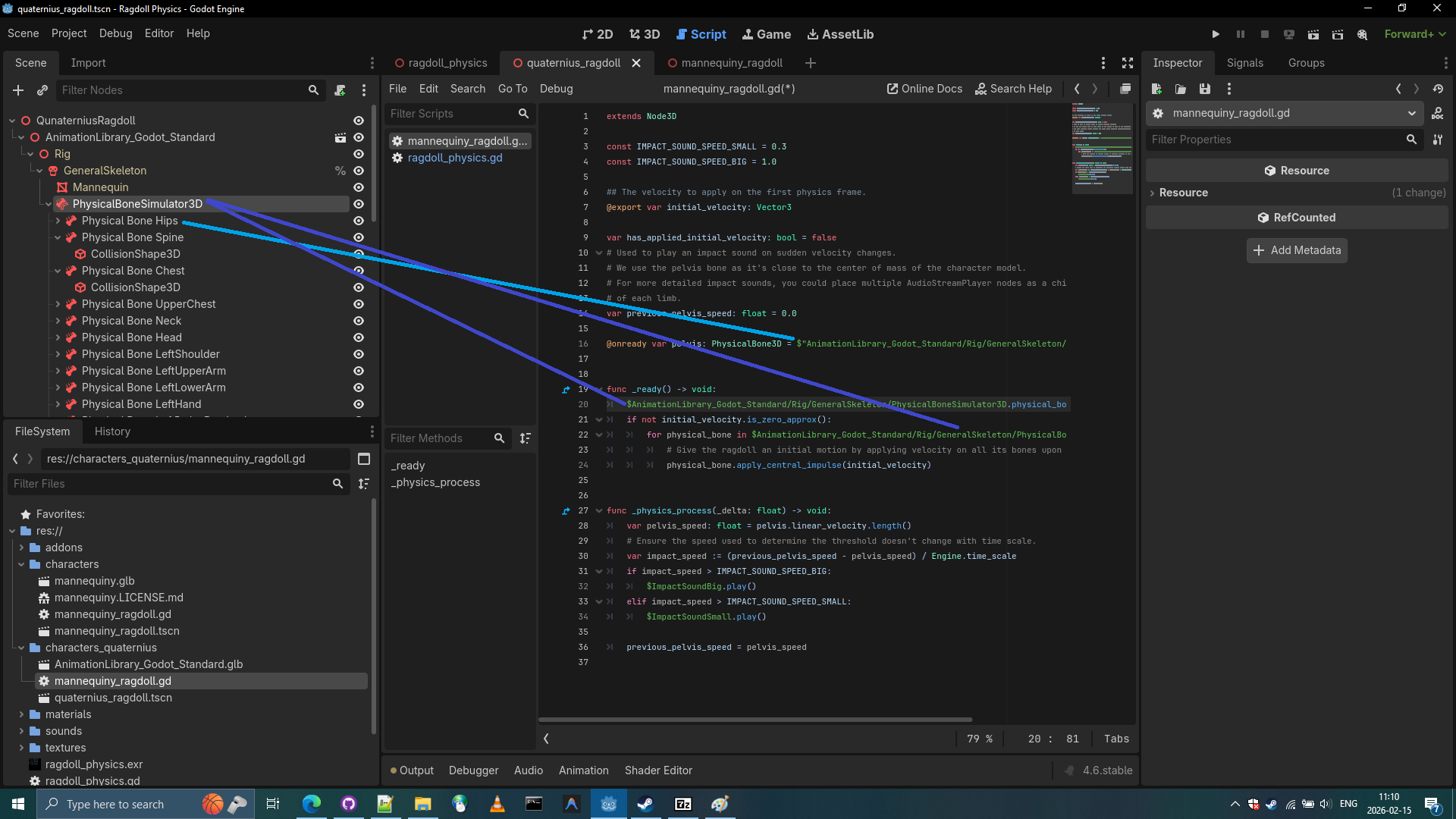This screenshot has height=819, width=1456.
Task: Click the Instantiate Child Scene link icon
Action: click(42, 90)
